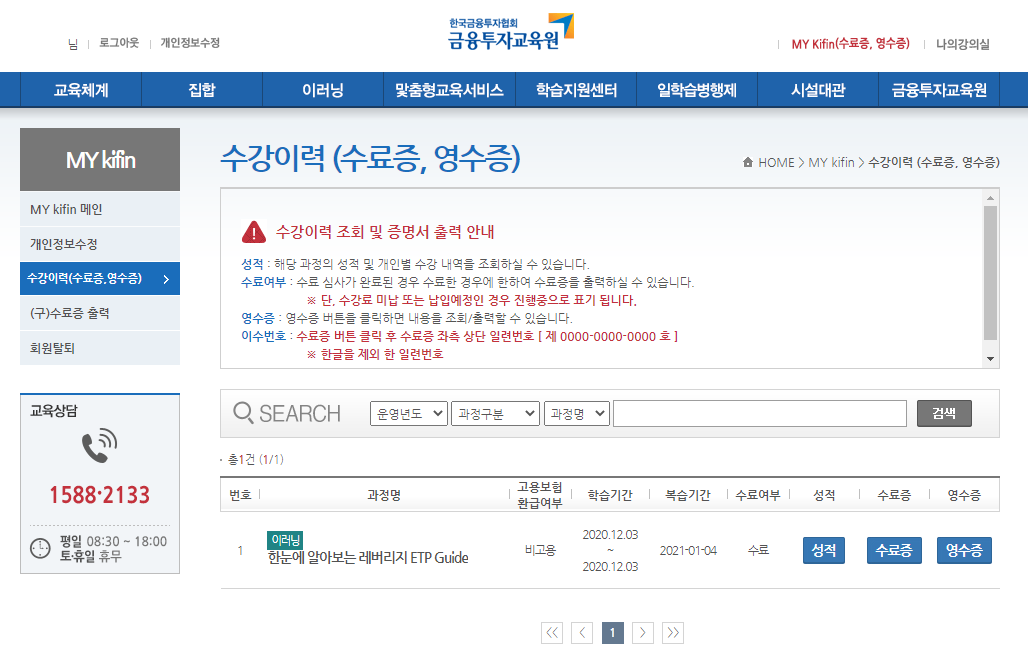The width and height of the screenshot is (1028, 672).
Task: Click 고용보험 환급여부 column header
Action: tap(540, 495)
